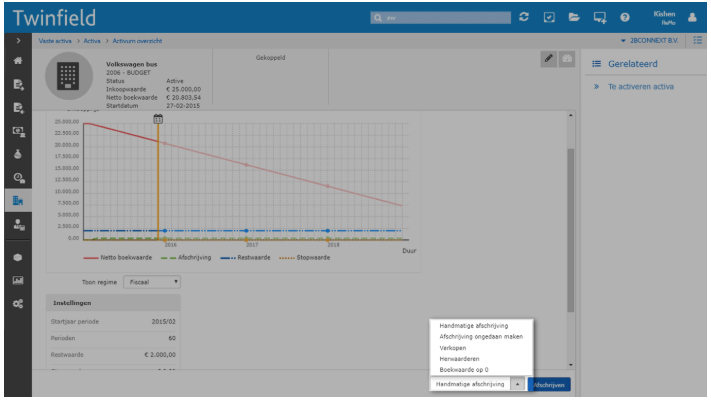This screenshot has width=711, height=401.
Task: Open the folder icon in top bar
Action: [574, 17]
